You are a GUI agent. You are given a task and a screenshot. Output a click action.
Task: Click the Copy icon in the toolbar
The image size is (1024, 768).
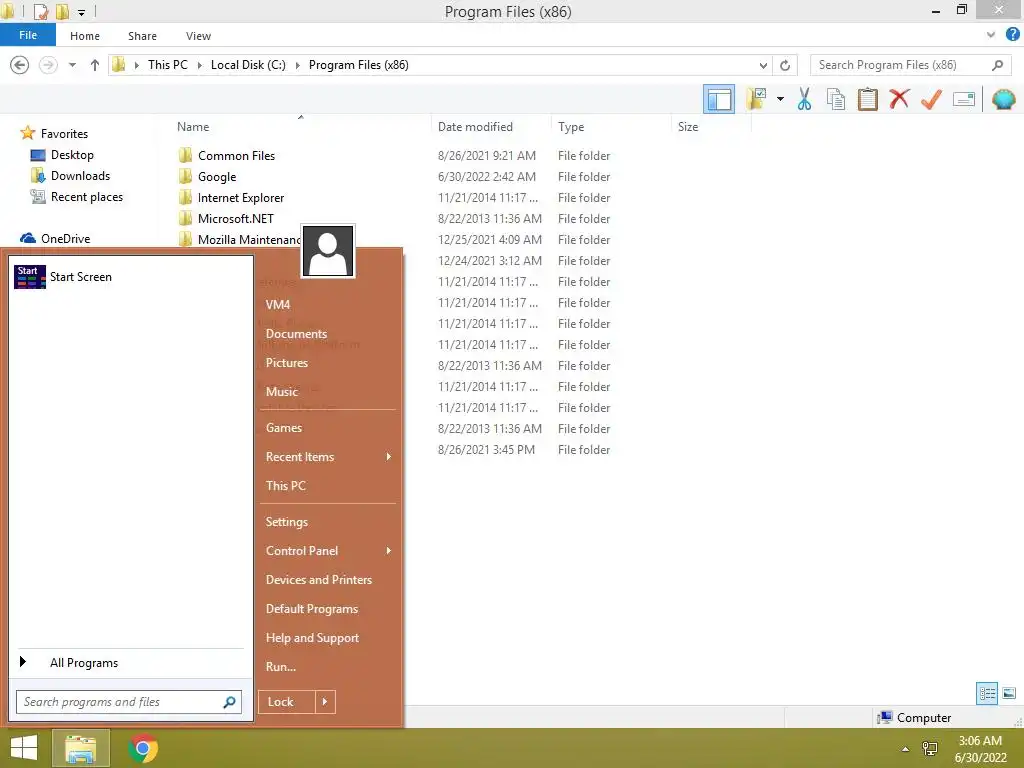(x=836, y=99)
